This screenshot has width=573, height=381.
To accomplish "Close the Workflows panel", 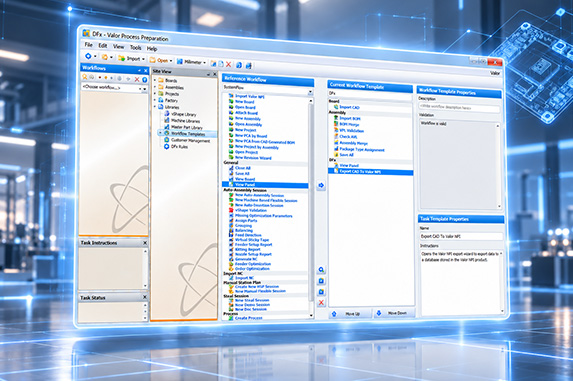I will [145, 71].
